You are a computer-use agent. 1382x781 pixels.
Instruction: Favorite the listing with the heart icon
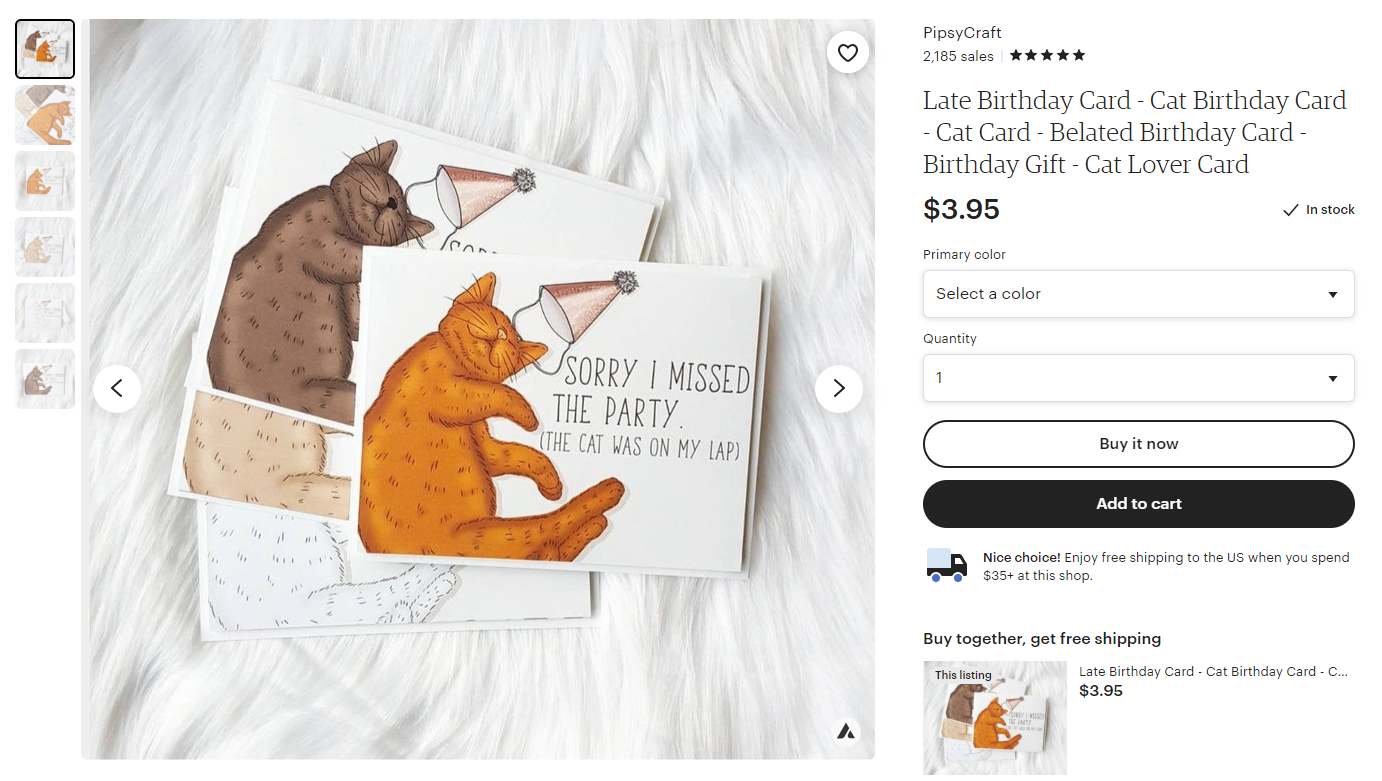tap(847, 52)
